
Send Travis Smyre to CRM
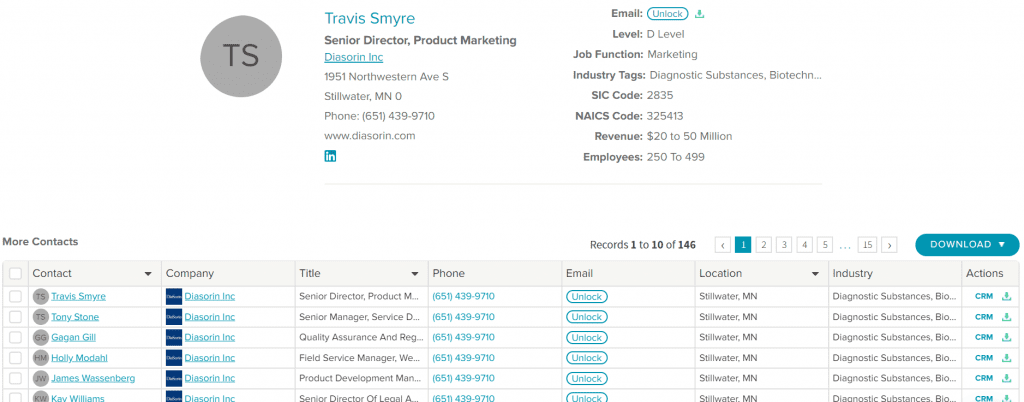pos(984,296)
